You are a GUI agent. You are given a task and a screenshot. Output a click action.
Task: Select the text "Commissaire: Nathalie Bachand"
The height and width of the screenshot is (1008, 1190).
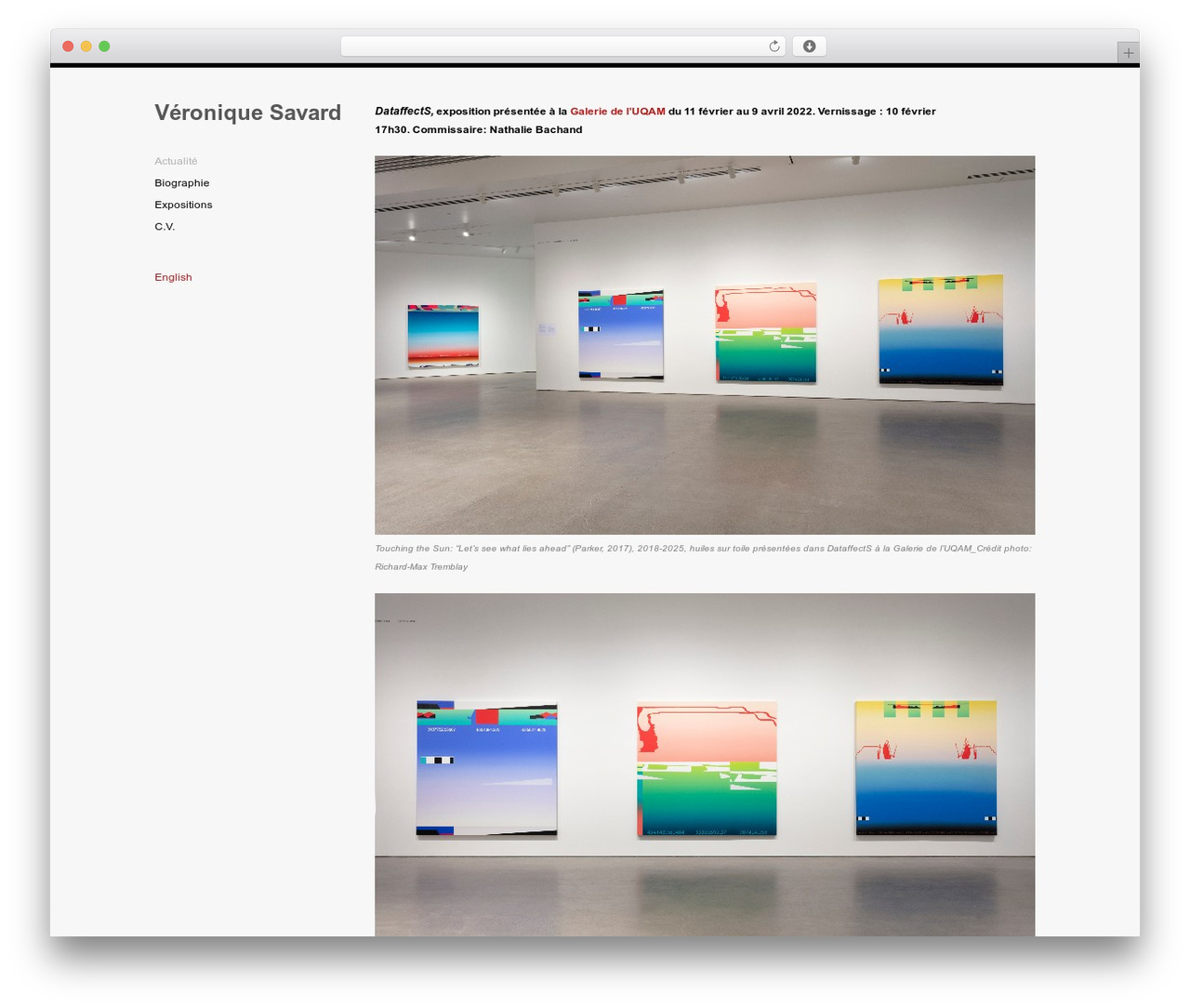(x=497, y=130)
